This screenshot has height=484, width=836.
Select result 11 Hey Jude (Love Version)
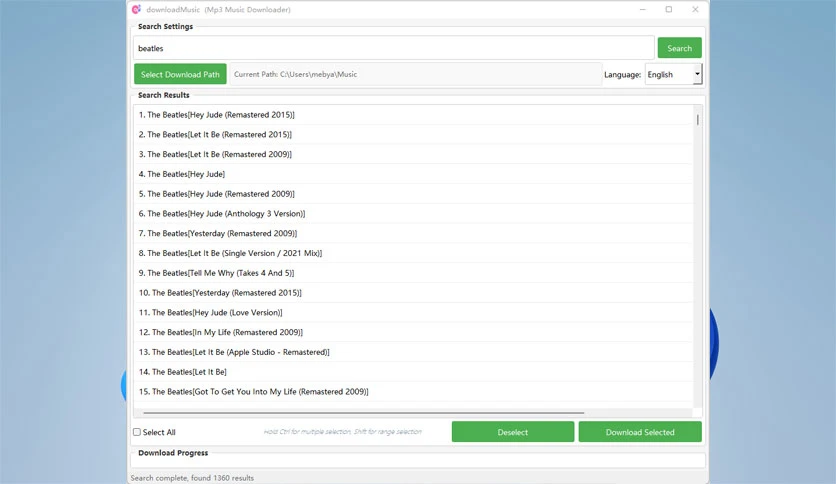(x=413, y=312)
